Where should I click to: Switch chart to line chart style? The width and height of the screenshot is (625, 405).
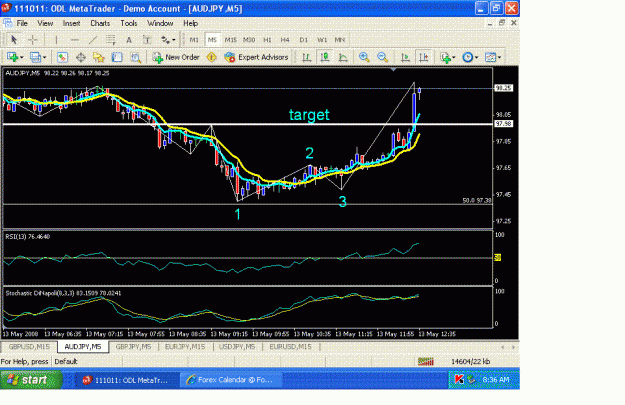click(343, 57)
